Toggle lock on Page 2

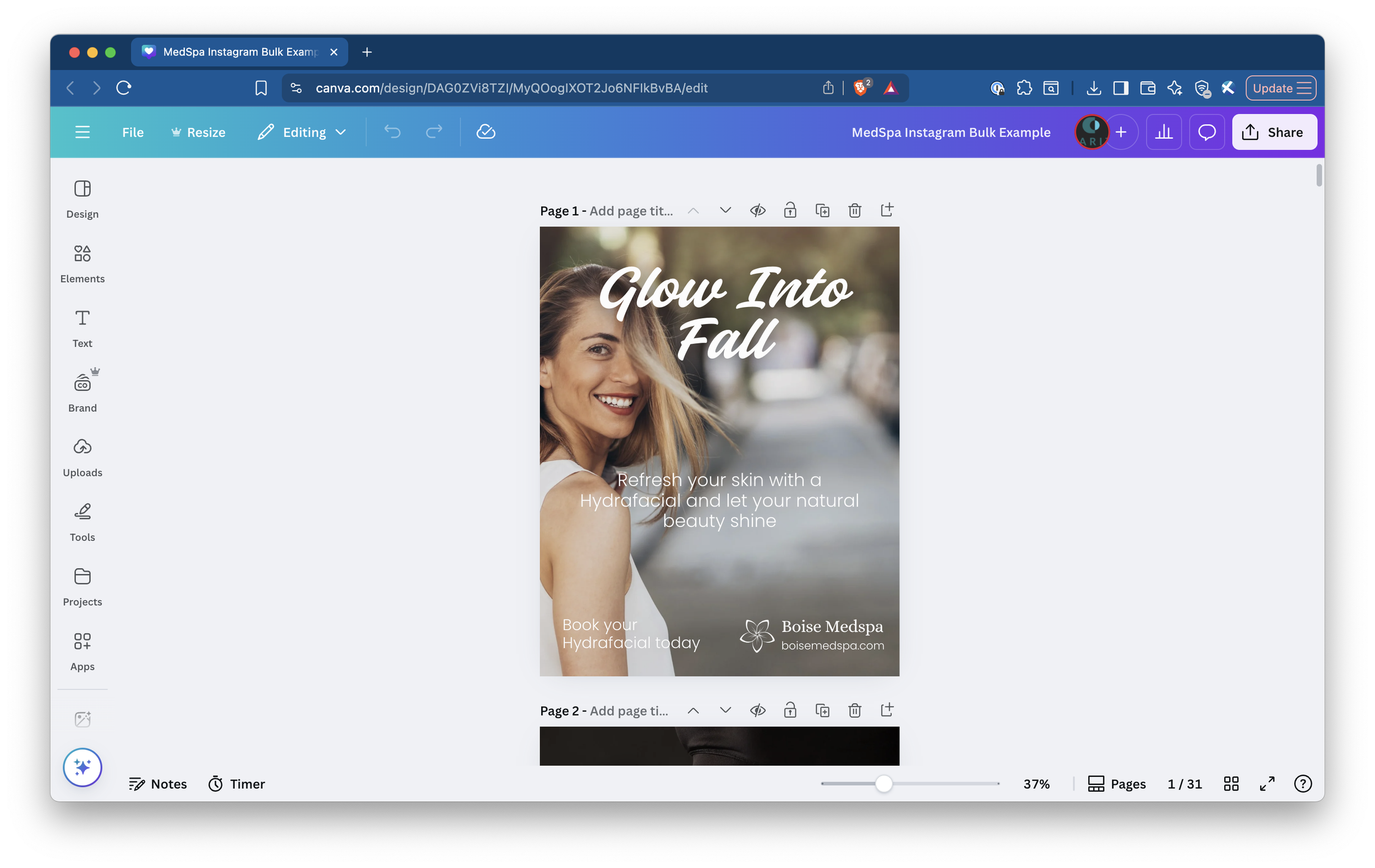click(x=790, y=710)
